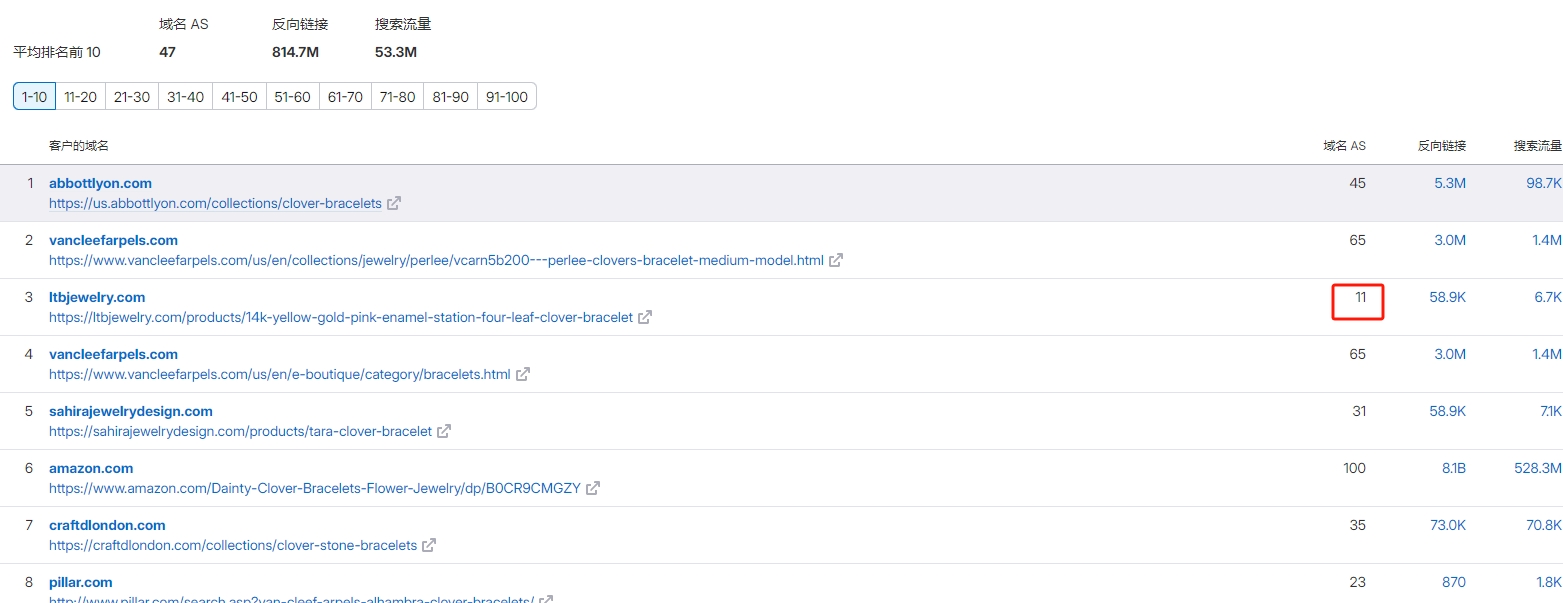This screenshot has height=603, width=1563.
Task: Click search traffic 70.8K for craftdlondon.com
Action: [1544, 525]
